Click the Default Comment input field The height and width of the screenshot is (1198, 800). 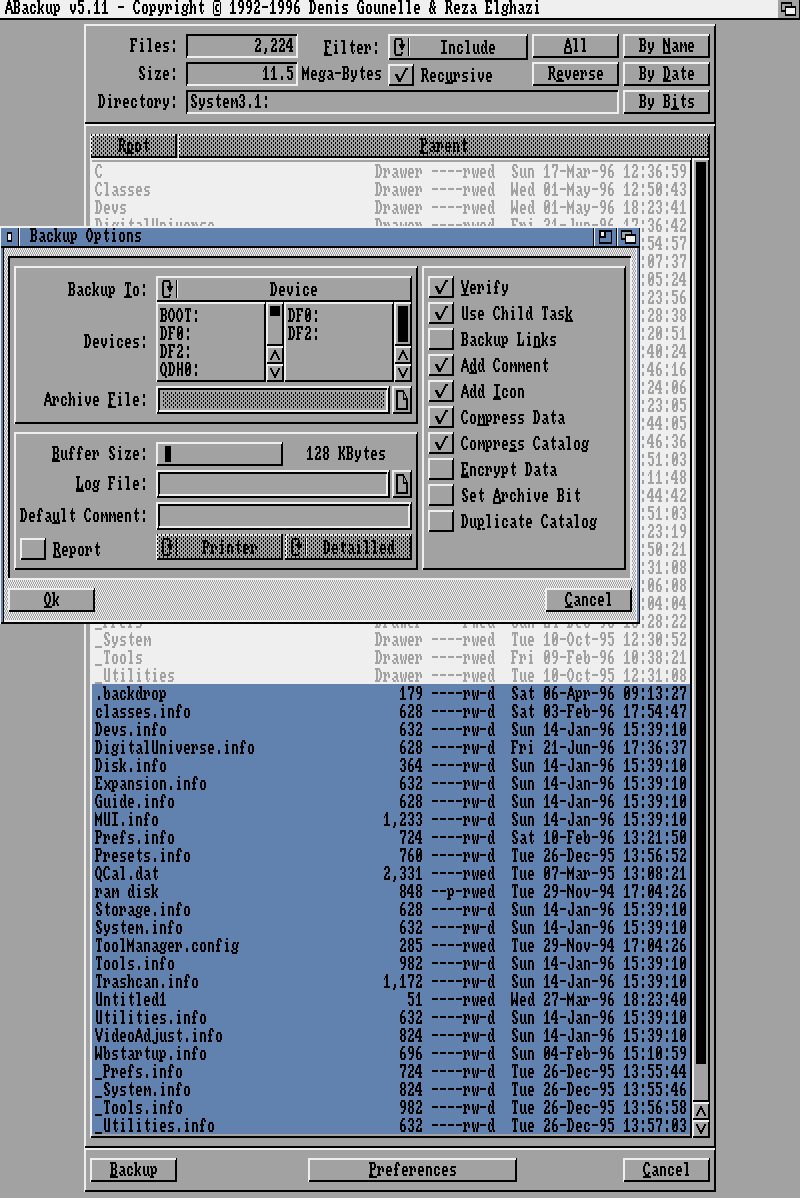point(284,516)
